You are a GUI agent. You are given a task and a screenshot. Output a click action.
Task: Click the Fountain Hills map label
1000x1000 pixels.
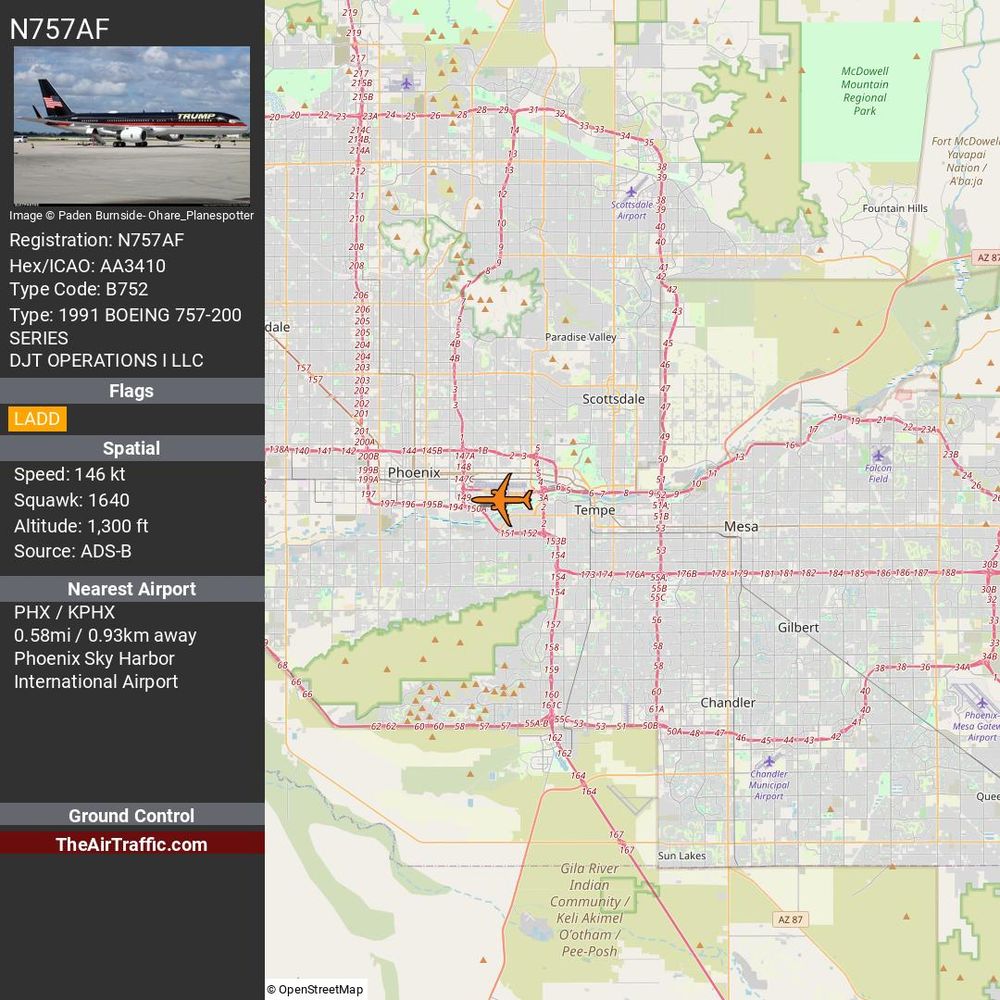(895, 209)
